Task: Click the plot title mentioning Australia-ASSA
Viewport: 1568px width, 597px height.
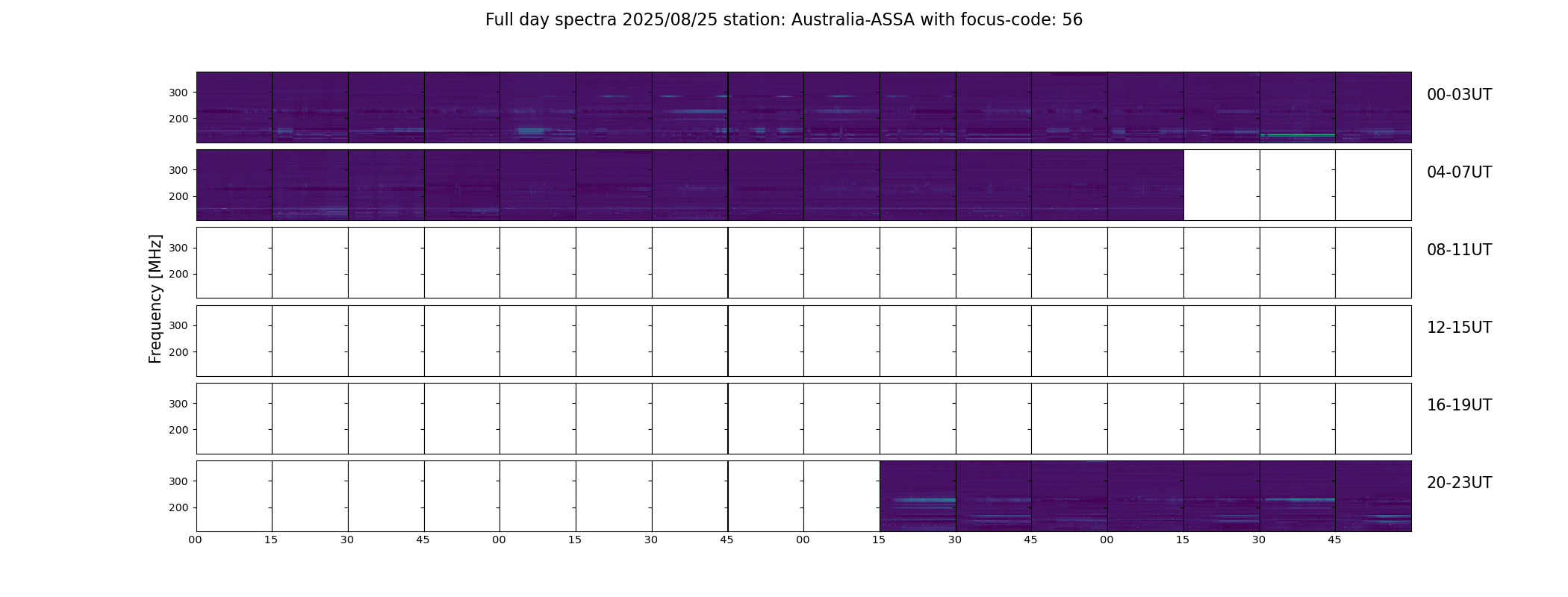Action: [783, 20]
